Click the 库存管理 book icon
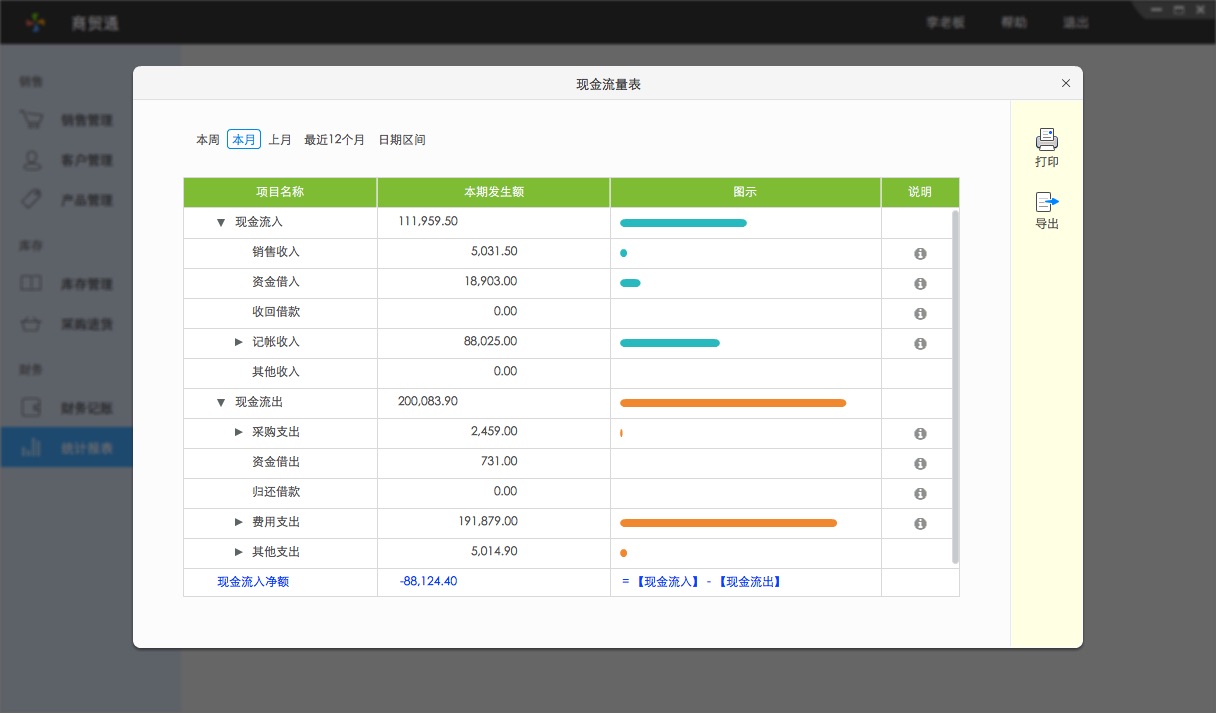This screenshot has height=713, width=1216. 33,283
